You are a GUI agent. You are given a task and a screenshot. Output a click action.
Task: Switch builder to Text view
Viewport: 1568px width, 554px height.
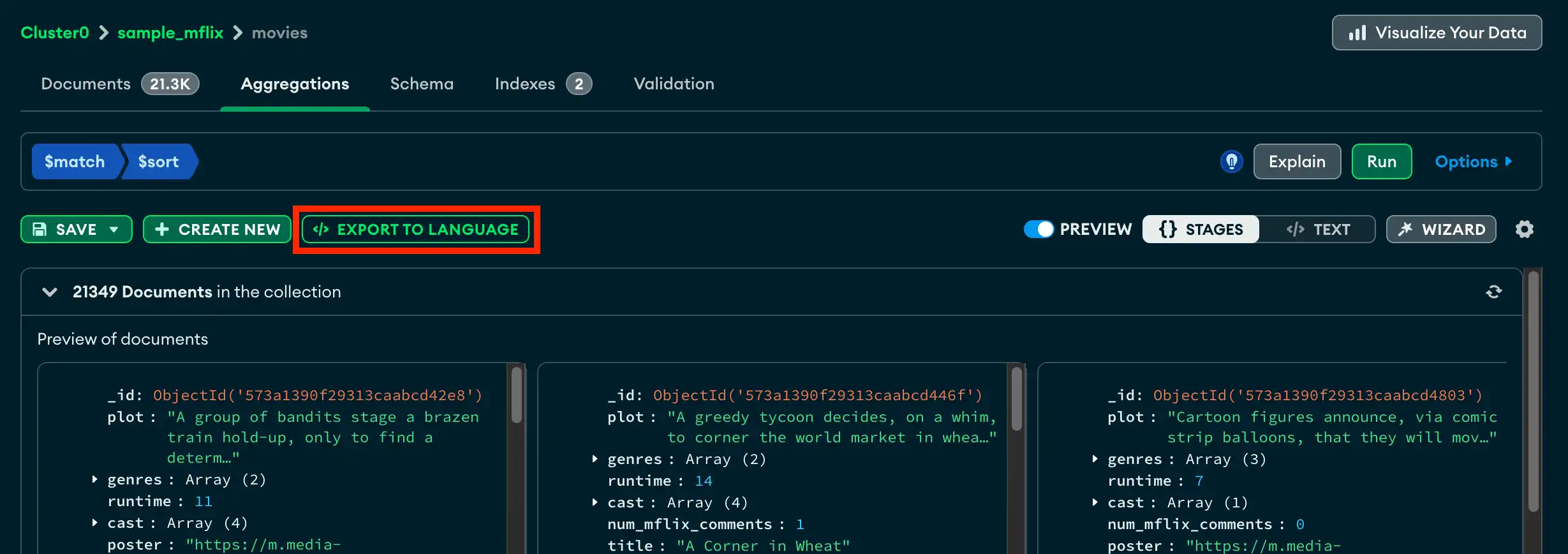[1318, 229]
